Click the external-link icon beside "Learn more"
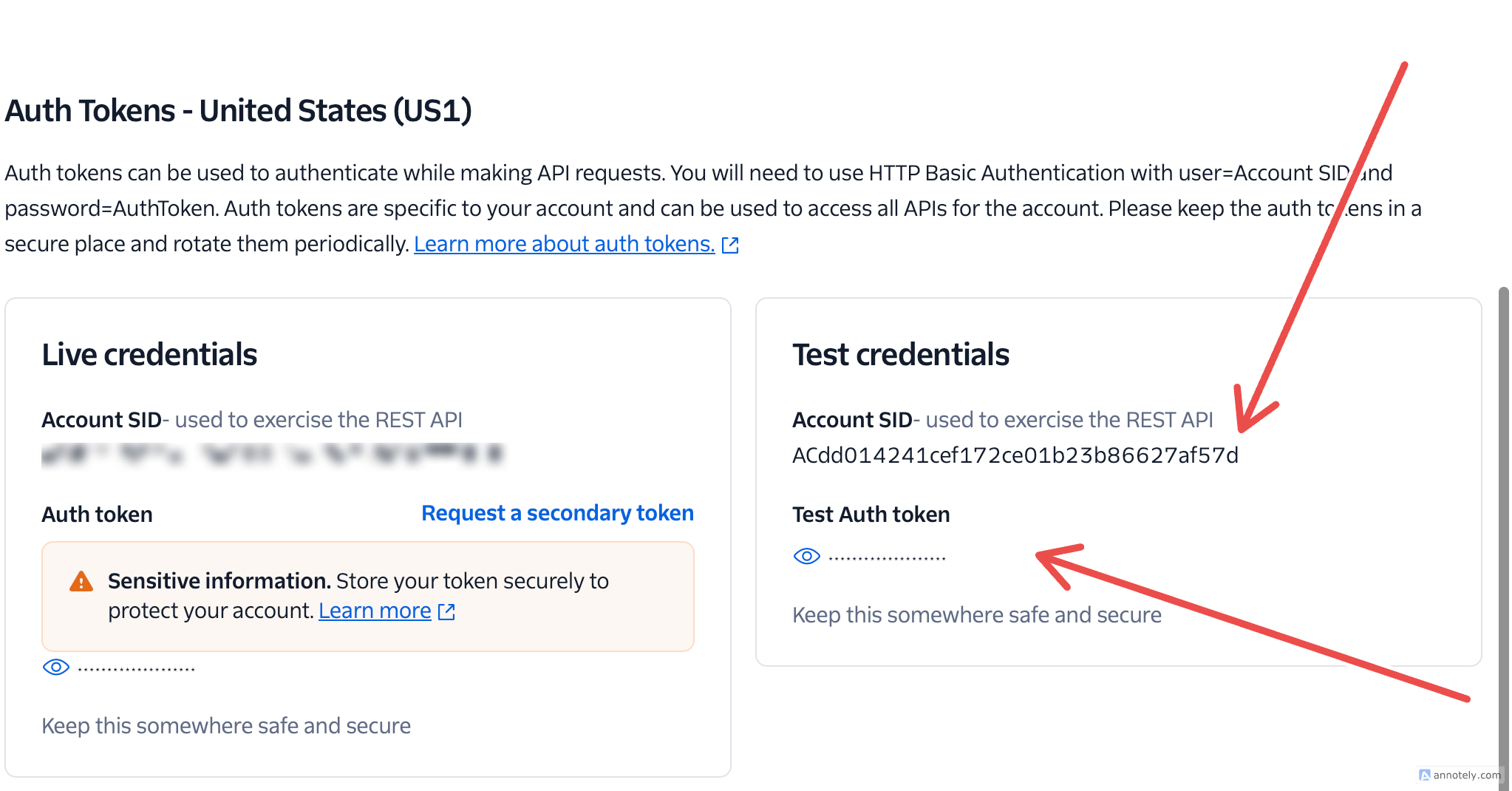The height and width of the screenshot is (791, 1512). [x=446, y=611]
